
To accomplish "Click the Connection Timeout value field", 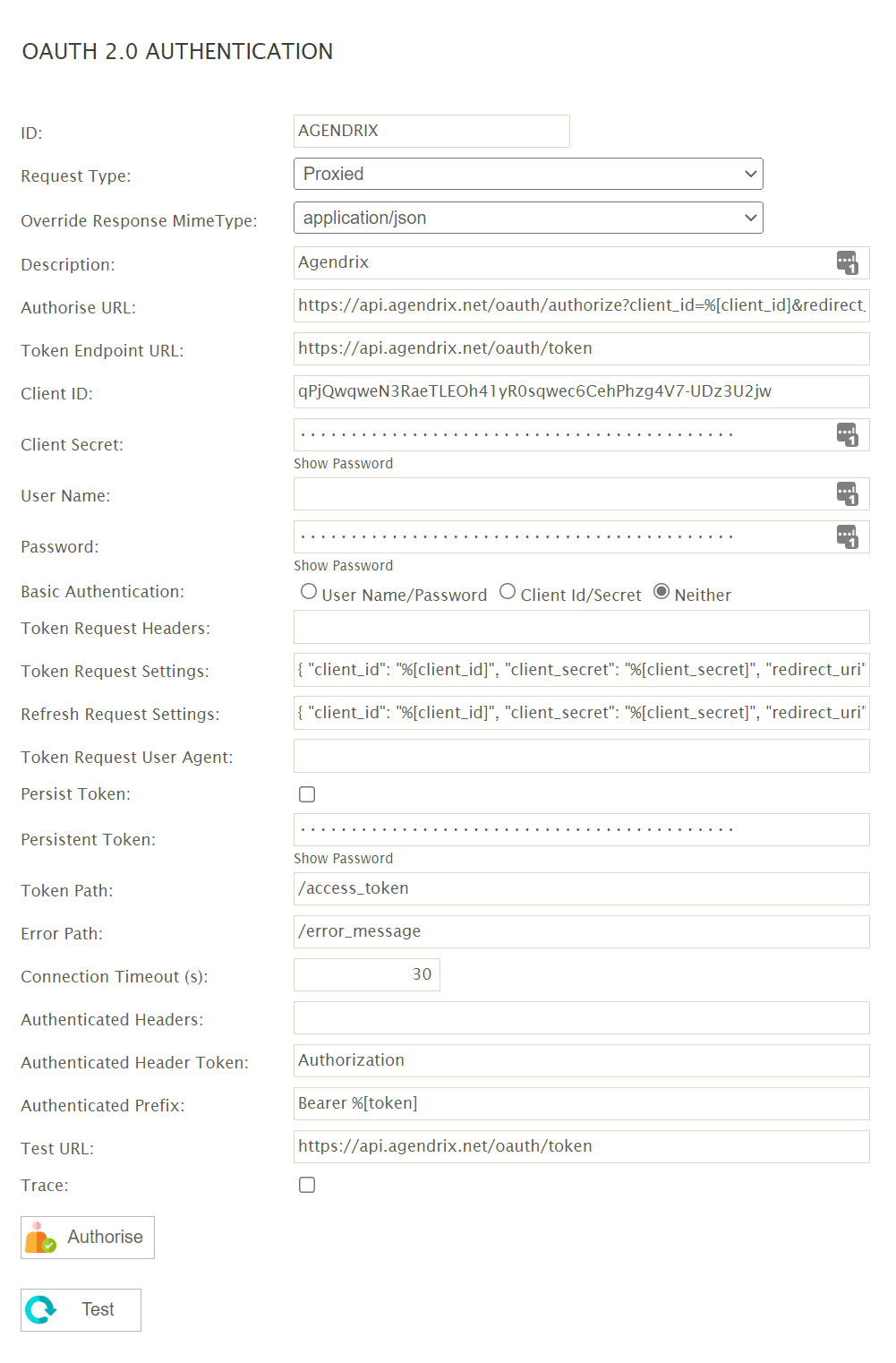I will coord(367,974).
